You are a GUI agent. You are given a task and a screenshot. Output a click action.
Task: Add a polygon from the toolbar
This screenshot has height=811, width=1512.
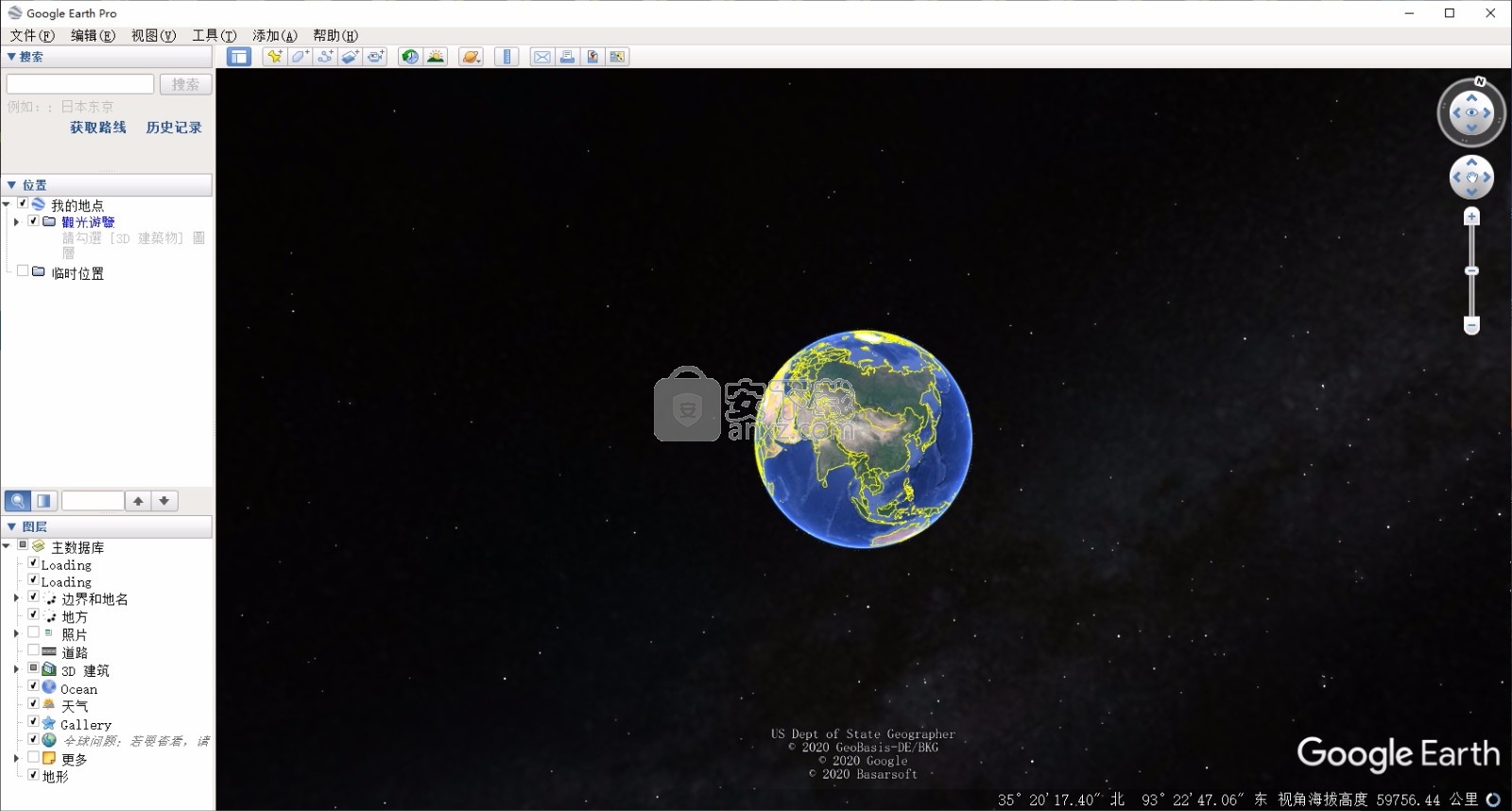click(300, 57)
